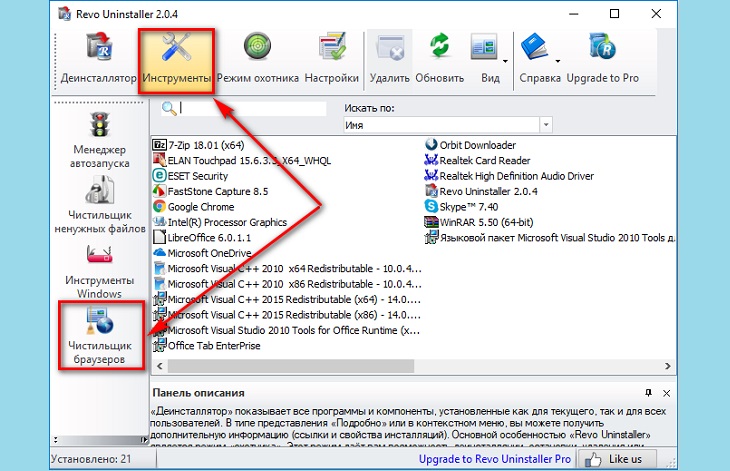The height and width of the screenshot is (471, 730).
Task: Open Чистильщик ненужных файлов tool
Action: point(100,205)
